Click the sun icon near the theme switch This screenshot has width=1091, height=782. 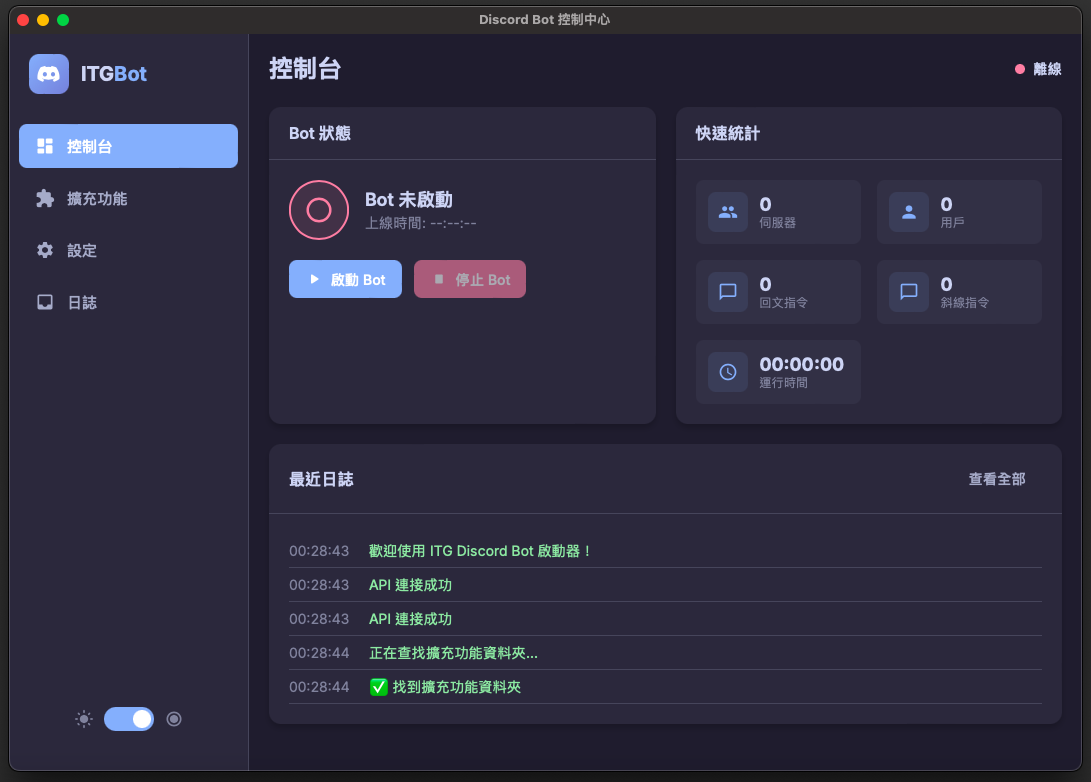coord(84,719)
